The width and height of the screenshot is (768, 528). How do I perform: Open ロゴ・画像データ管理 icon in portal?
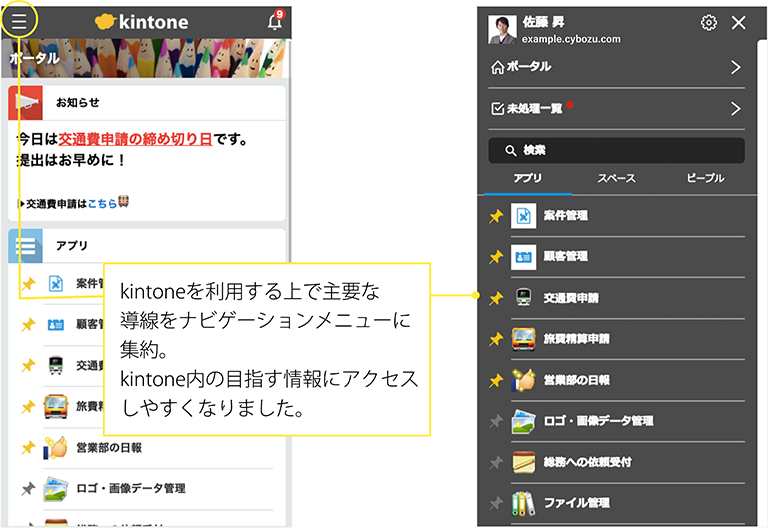tap(55, 489)
